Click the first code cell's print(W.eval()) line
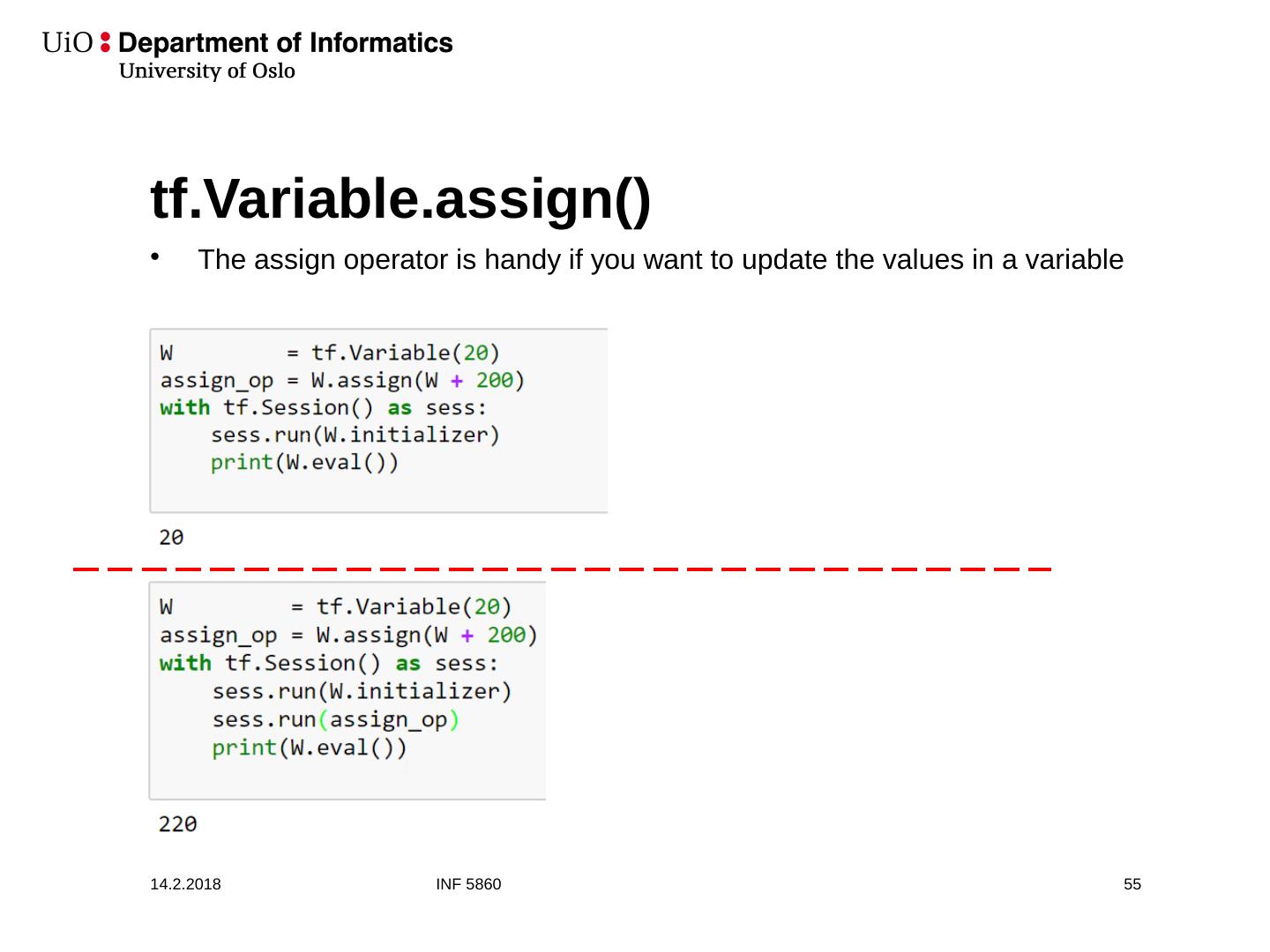Image resolution: width=1270 pixels, height=952 pixels. pyautogui.click(x=304, y=463)
